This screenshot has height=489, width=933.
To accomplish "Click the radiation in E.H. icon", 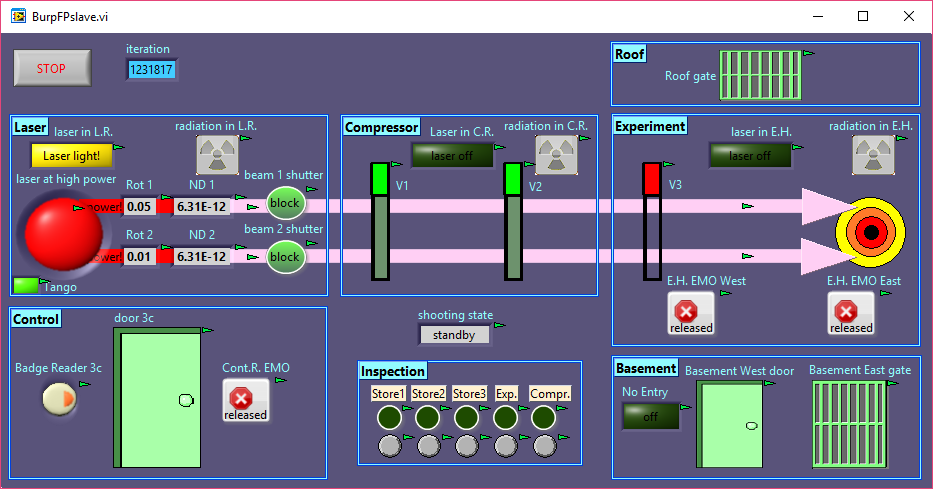I will click(872, 153).
